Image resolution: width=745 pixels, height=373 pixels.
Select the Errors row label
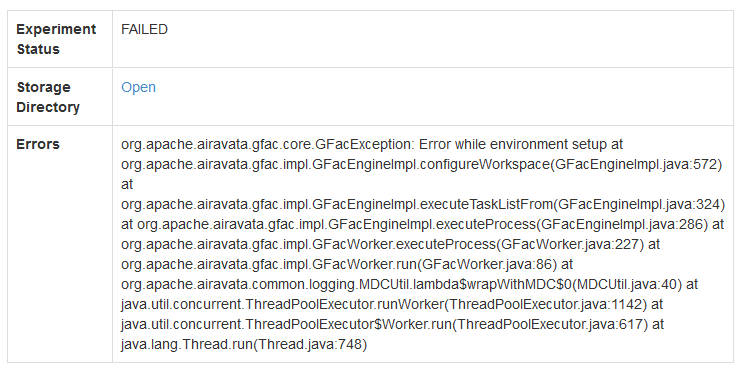(x=38, y=144)
